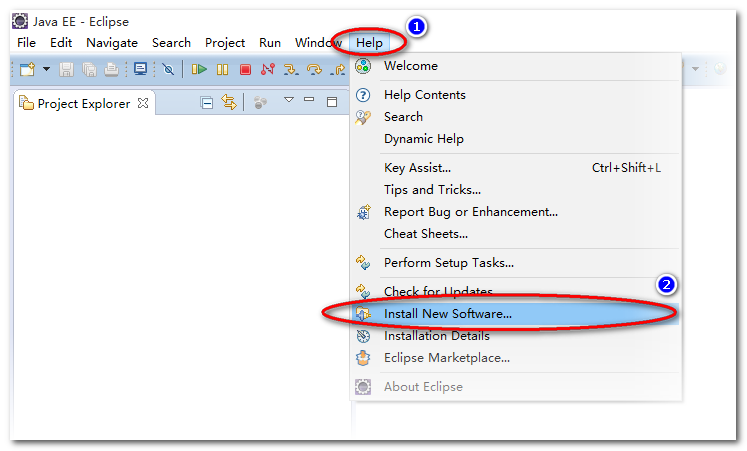Click the Report Bug icon
This screenshot has width=747, height=451.
363,212
